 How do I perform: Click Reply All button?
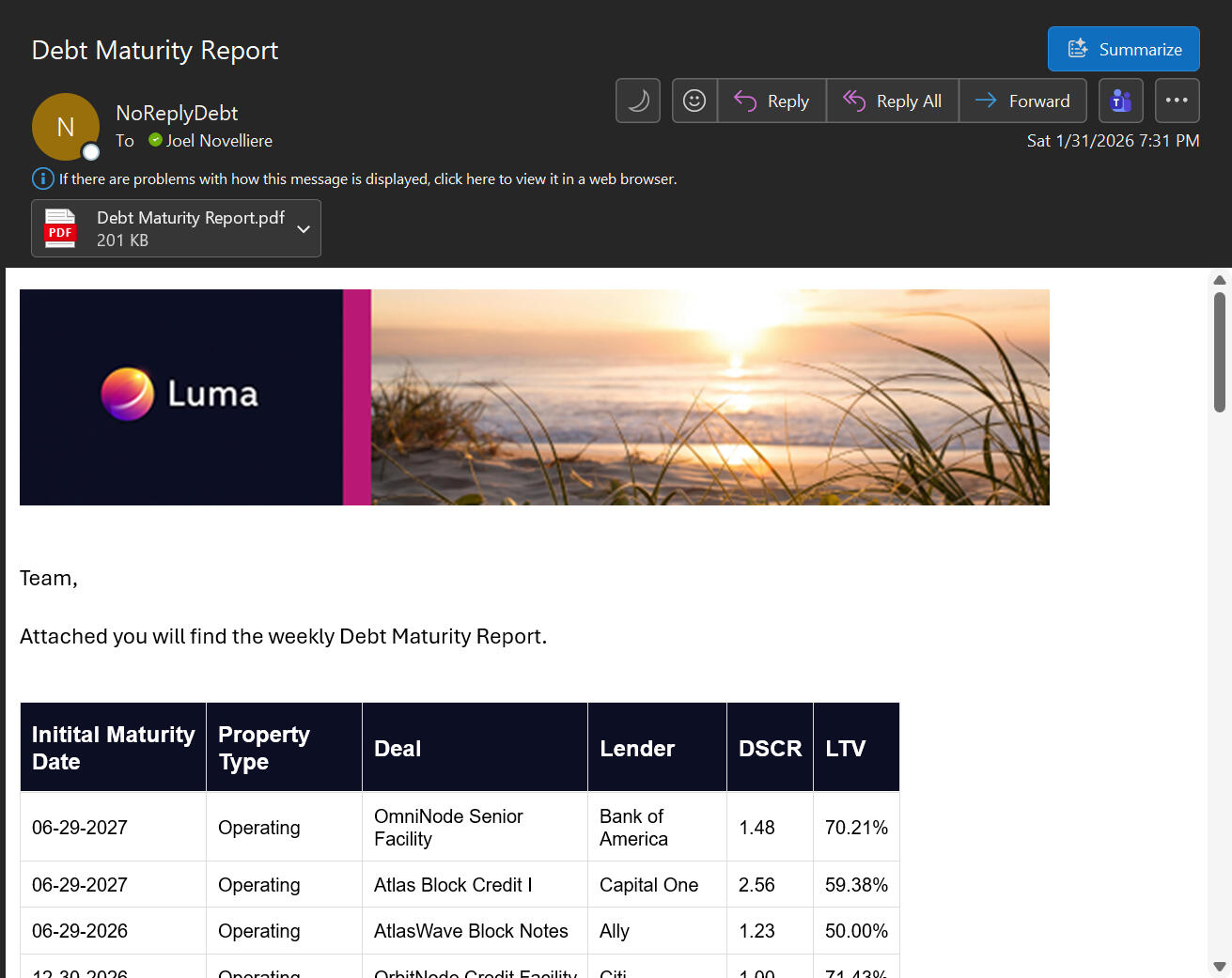pos(892,101)
